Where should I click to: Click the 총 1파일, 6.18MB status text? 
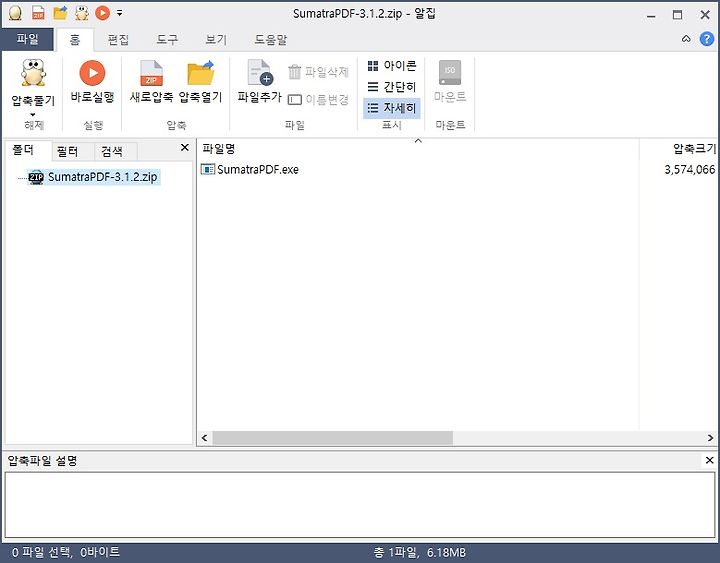point(419,552)
